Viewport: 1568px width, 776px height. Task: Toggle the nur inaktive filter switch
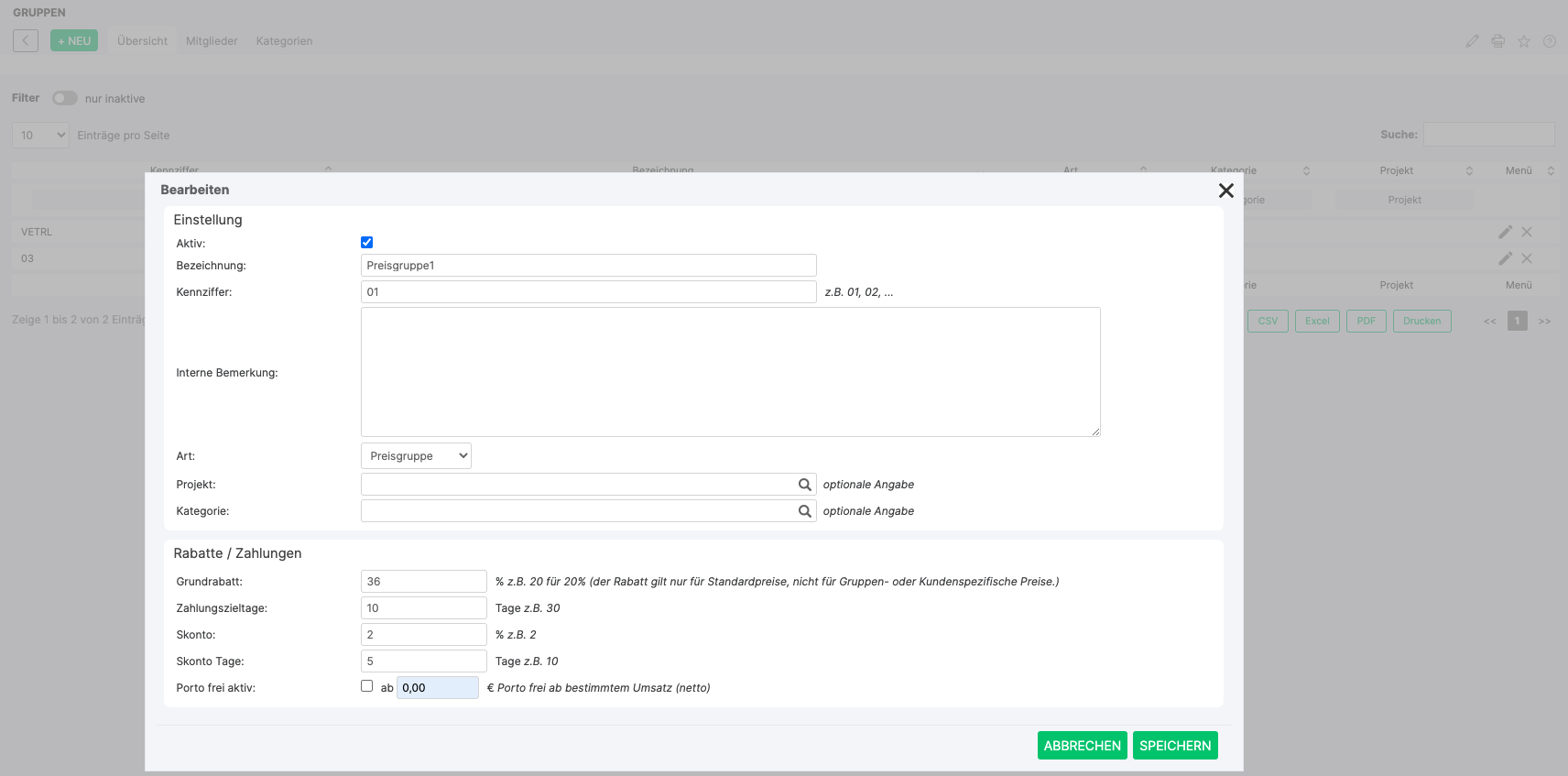click(x=64, y=98)
